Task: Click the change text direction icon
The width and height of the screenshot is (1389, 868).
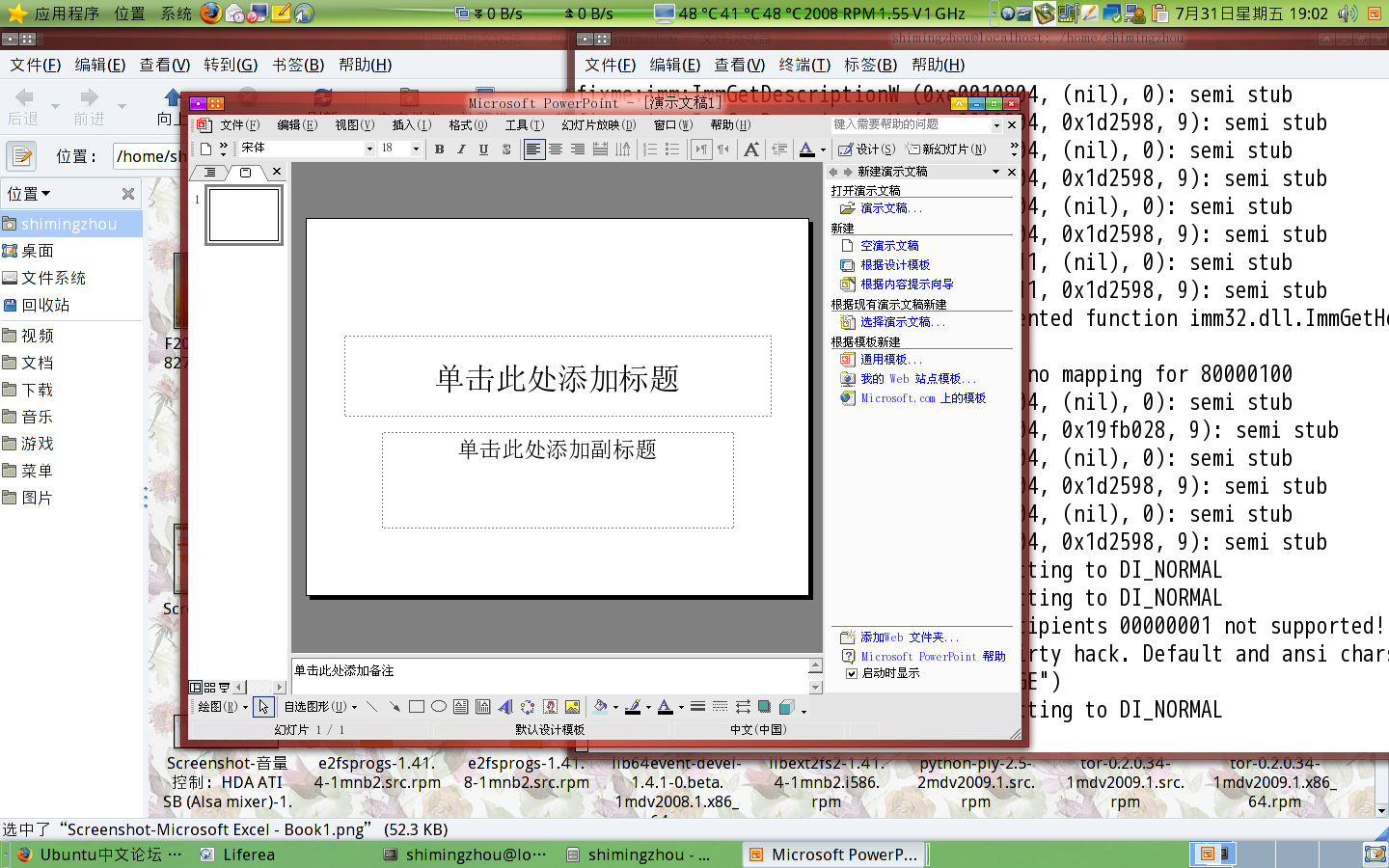Action: pos(622,149)
